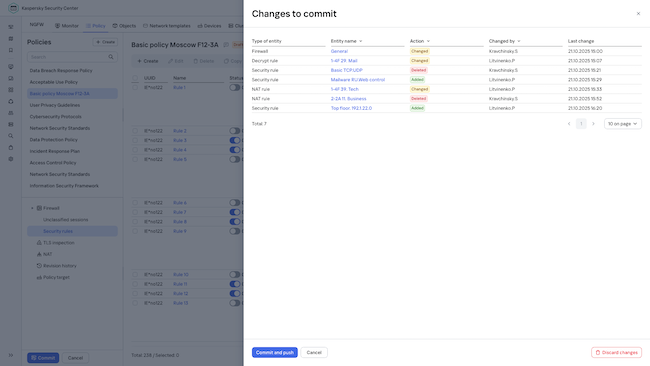Open the Malware RU Web control link
Image resolution: width=650 pixels, height=366 pixels.
pos(358,80)
